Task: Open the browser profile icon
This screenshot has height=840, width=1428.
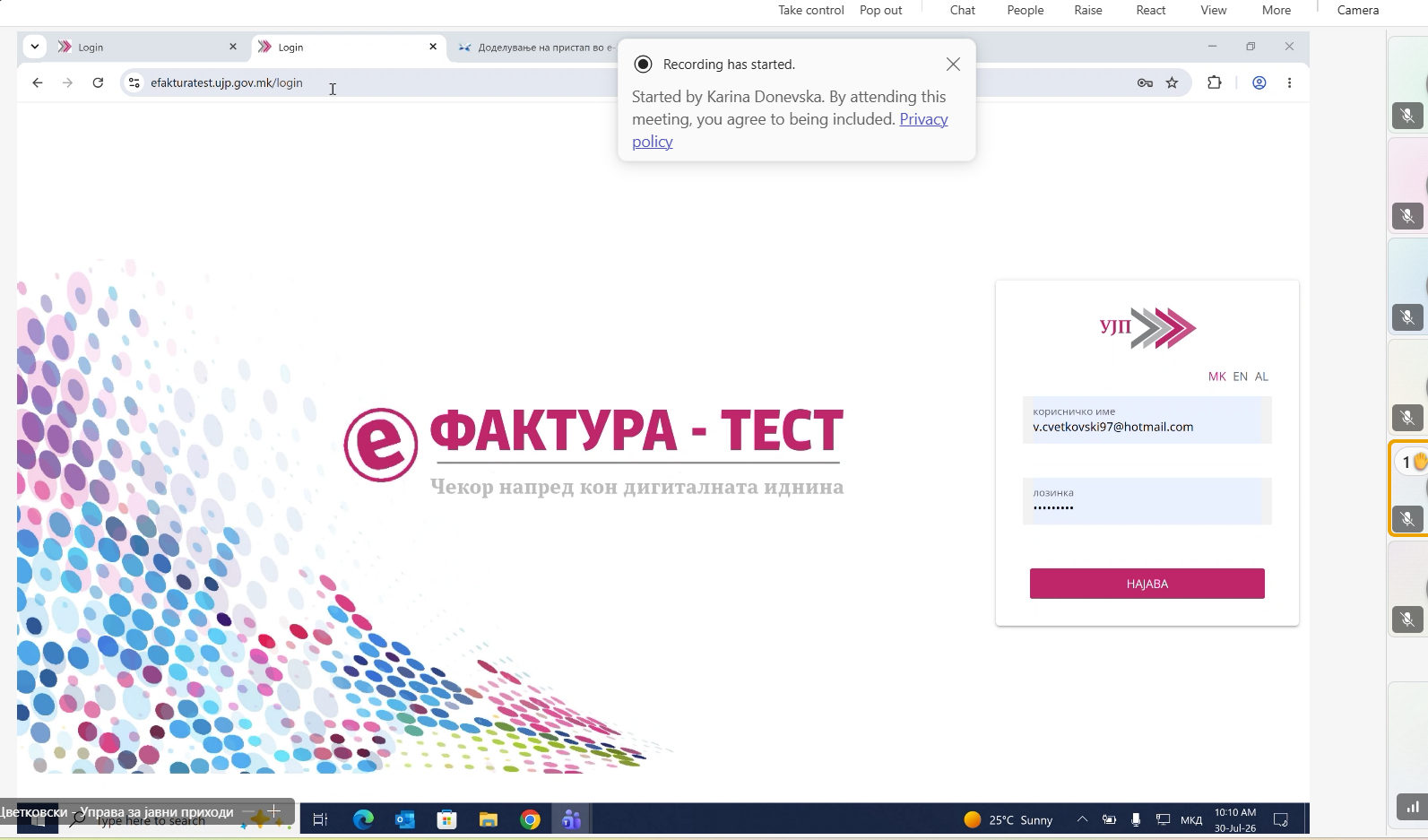Action: 1259,82
